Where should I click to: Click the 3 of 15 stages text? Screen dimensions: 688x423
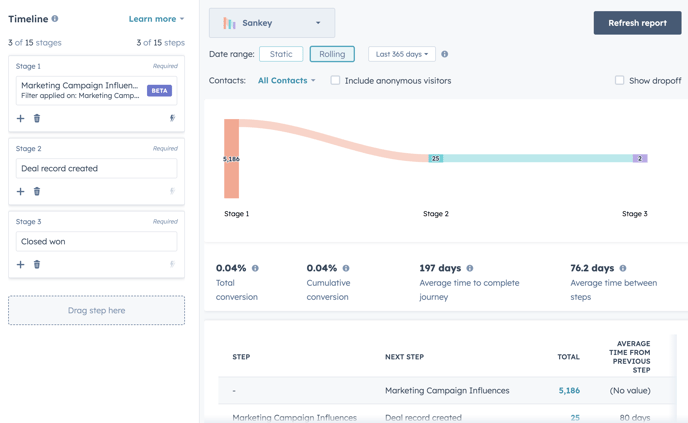point(35,43)
